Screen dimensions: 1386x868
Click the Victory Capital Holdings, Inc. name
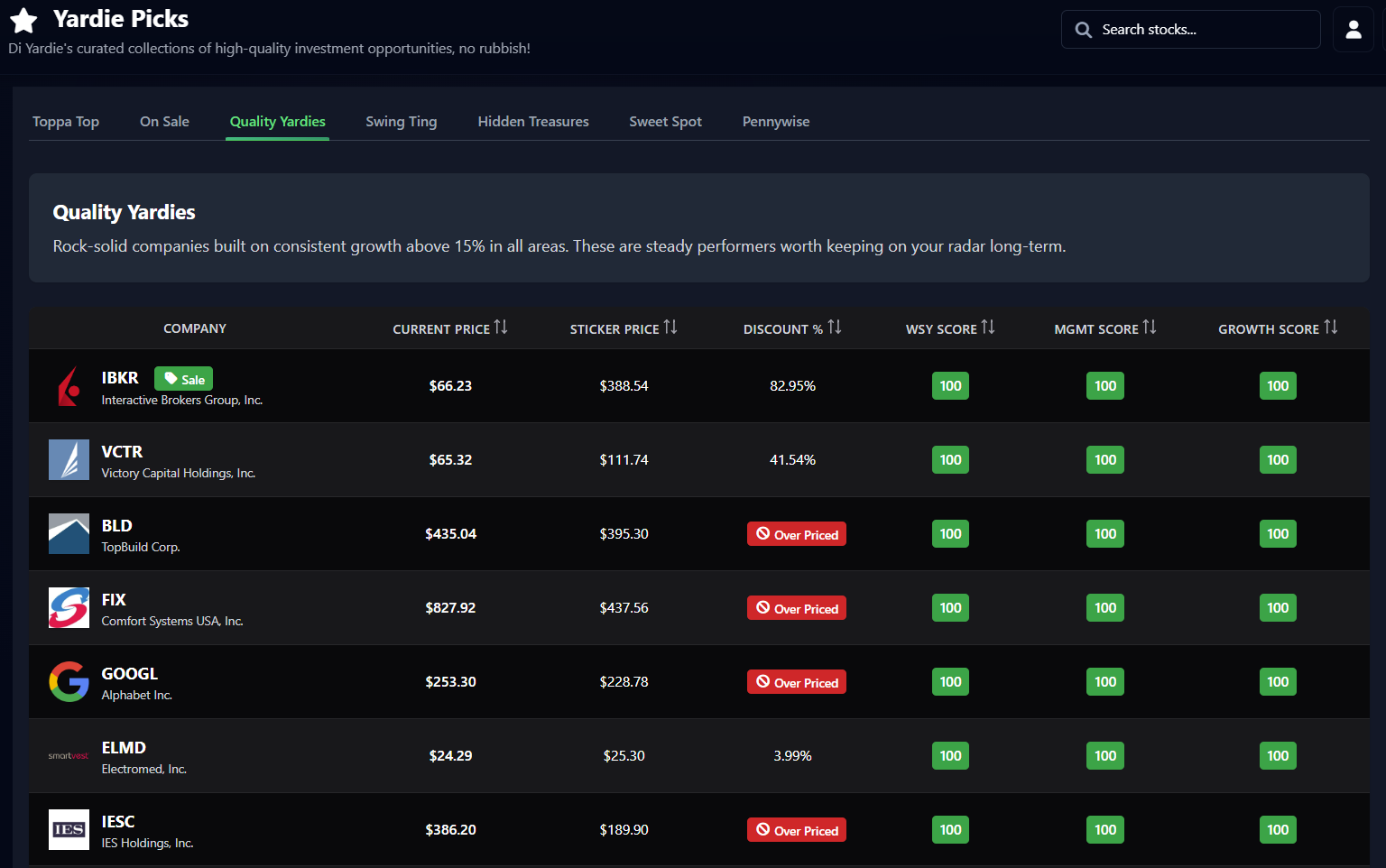pyautogui.click(x=179, y=474)
